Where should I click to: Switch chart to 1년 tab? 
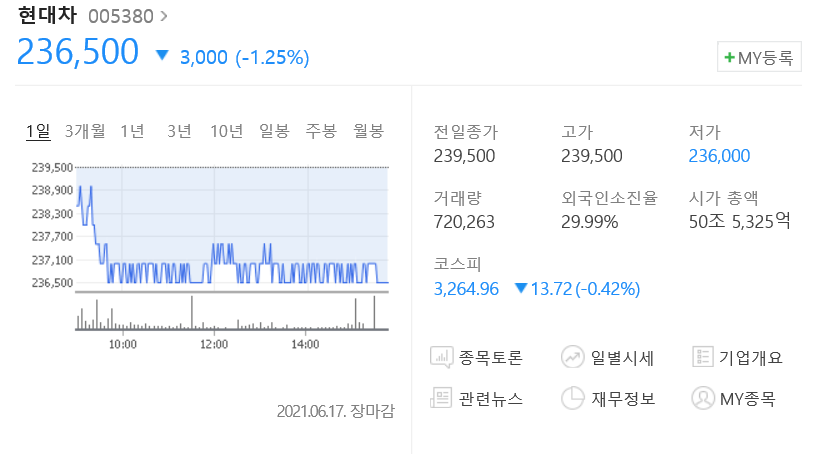132,131
